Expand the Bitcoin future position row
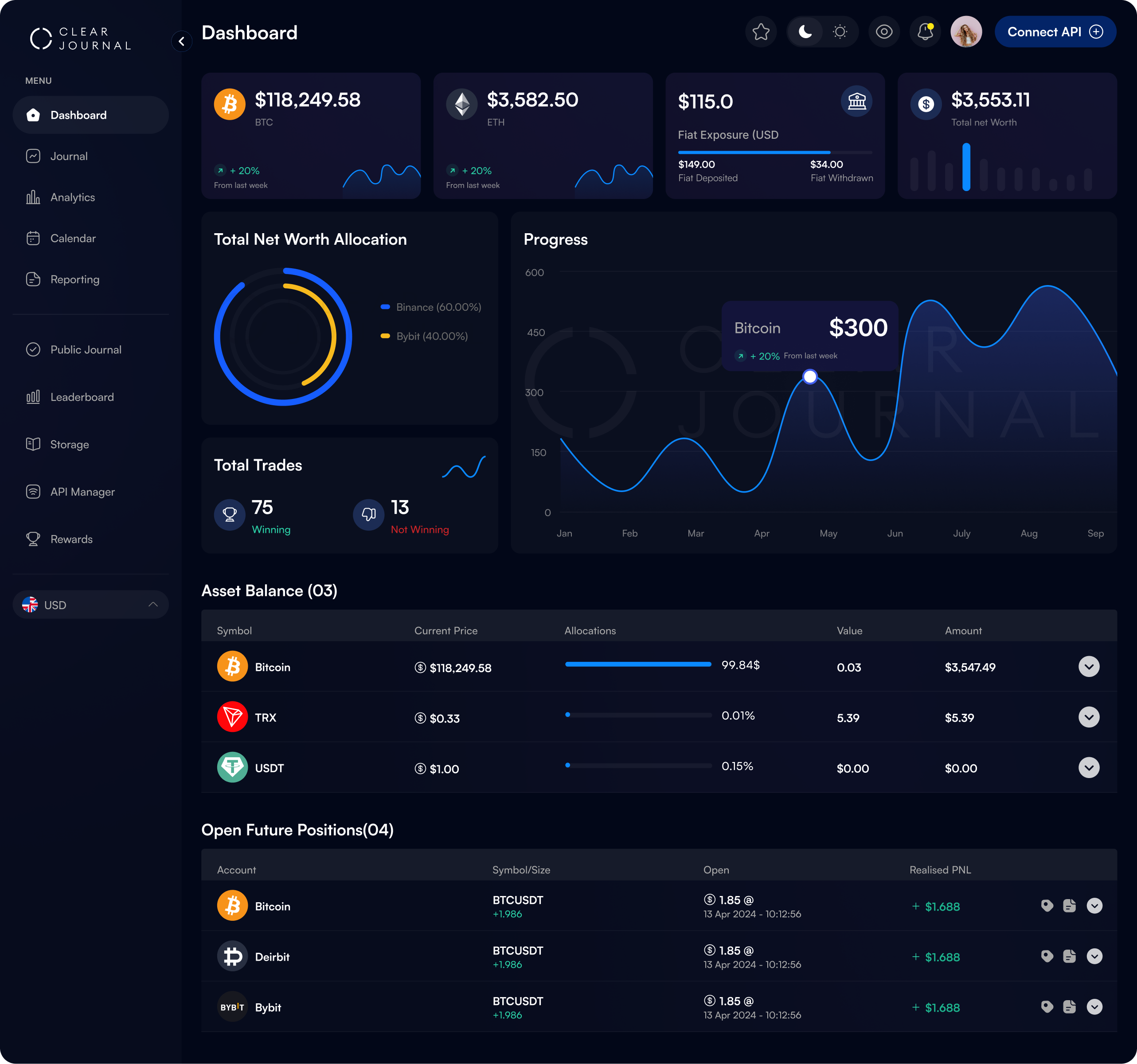Image resolution: width=1137 pixels, height=1064 pixels. [x=1094, y=906]
